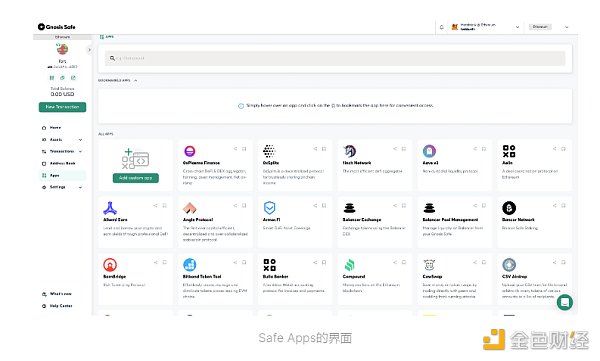Open the connected wallet dropdown
600x361 pixels.
pos(517,27)
